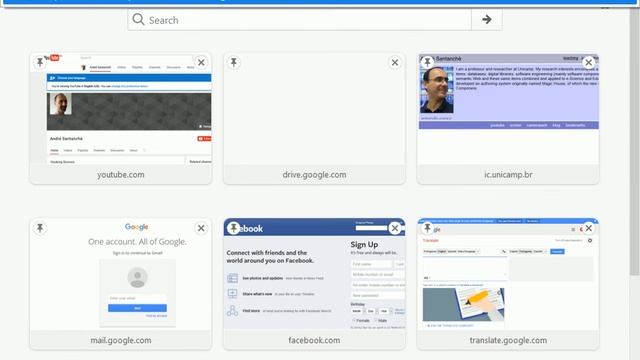Viewport: 640px width, 360px height.
Task: Remove the drive.google.com tile
Action: click(x=395, y=62)
